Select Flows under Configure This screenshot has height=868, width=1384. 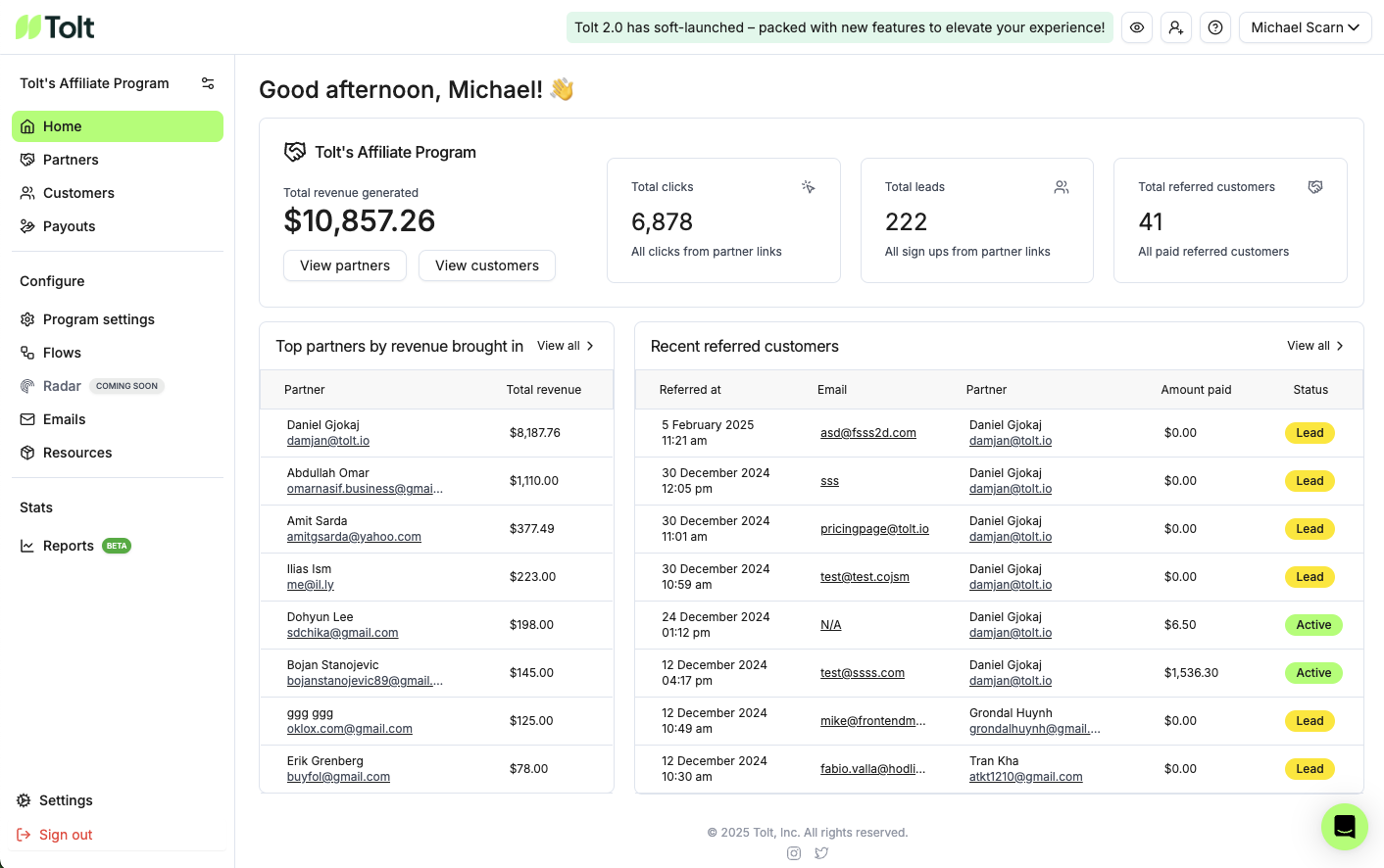click(62, 352)
